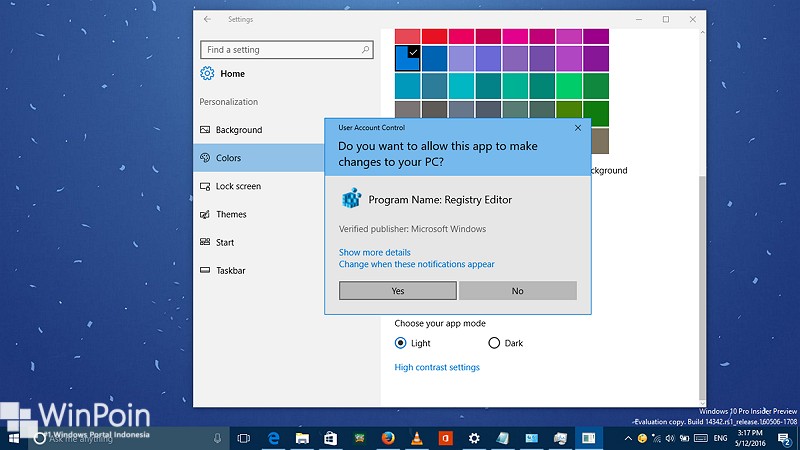The height and width of the screenshot is (450, 800).
Task: Click the search magnifier icon in Settings
Action: [x=365, y=49]
